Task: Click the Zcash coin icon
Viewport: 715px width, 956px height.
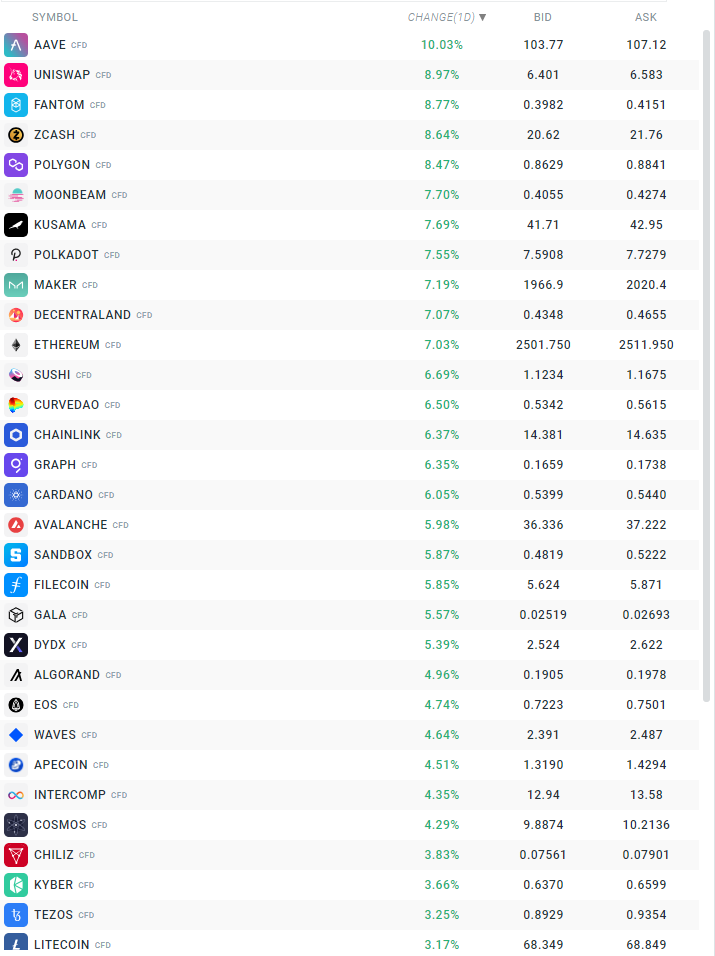Action: pos(16,135)
